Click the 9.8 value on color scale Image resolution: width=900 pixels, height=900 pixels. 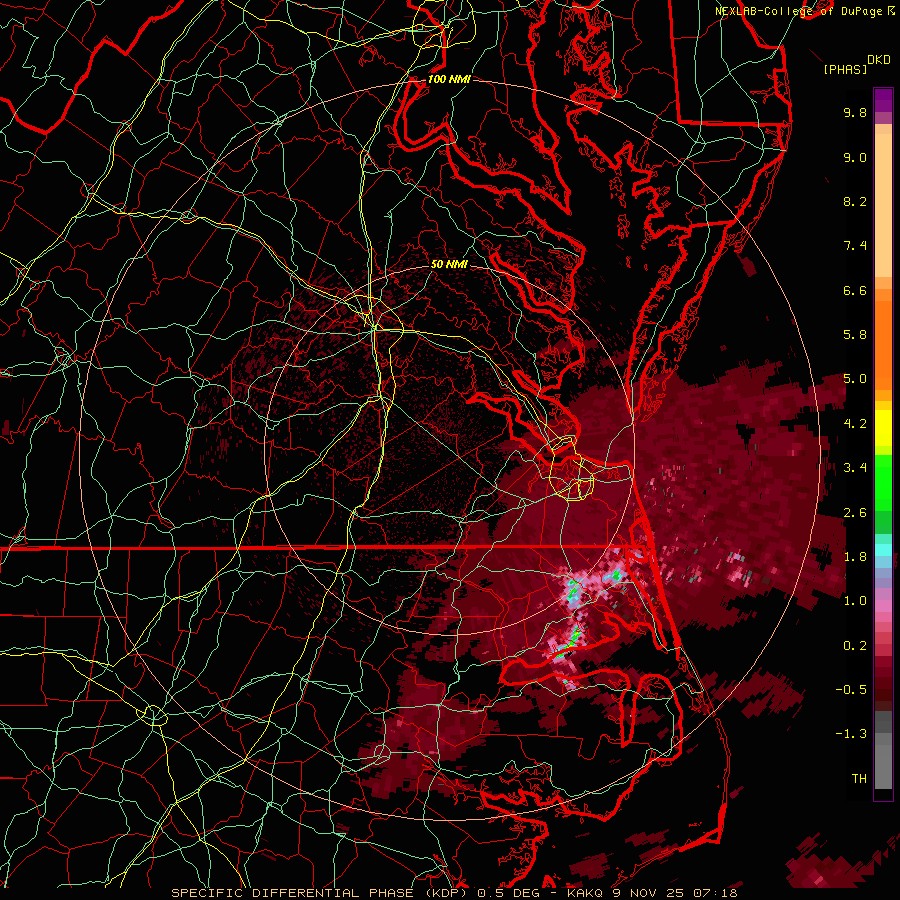coord(855,112)
